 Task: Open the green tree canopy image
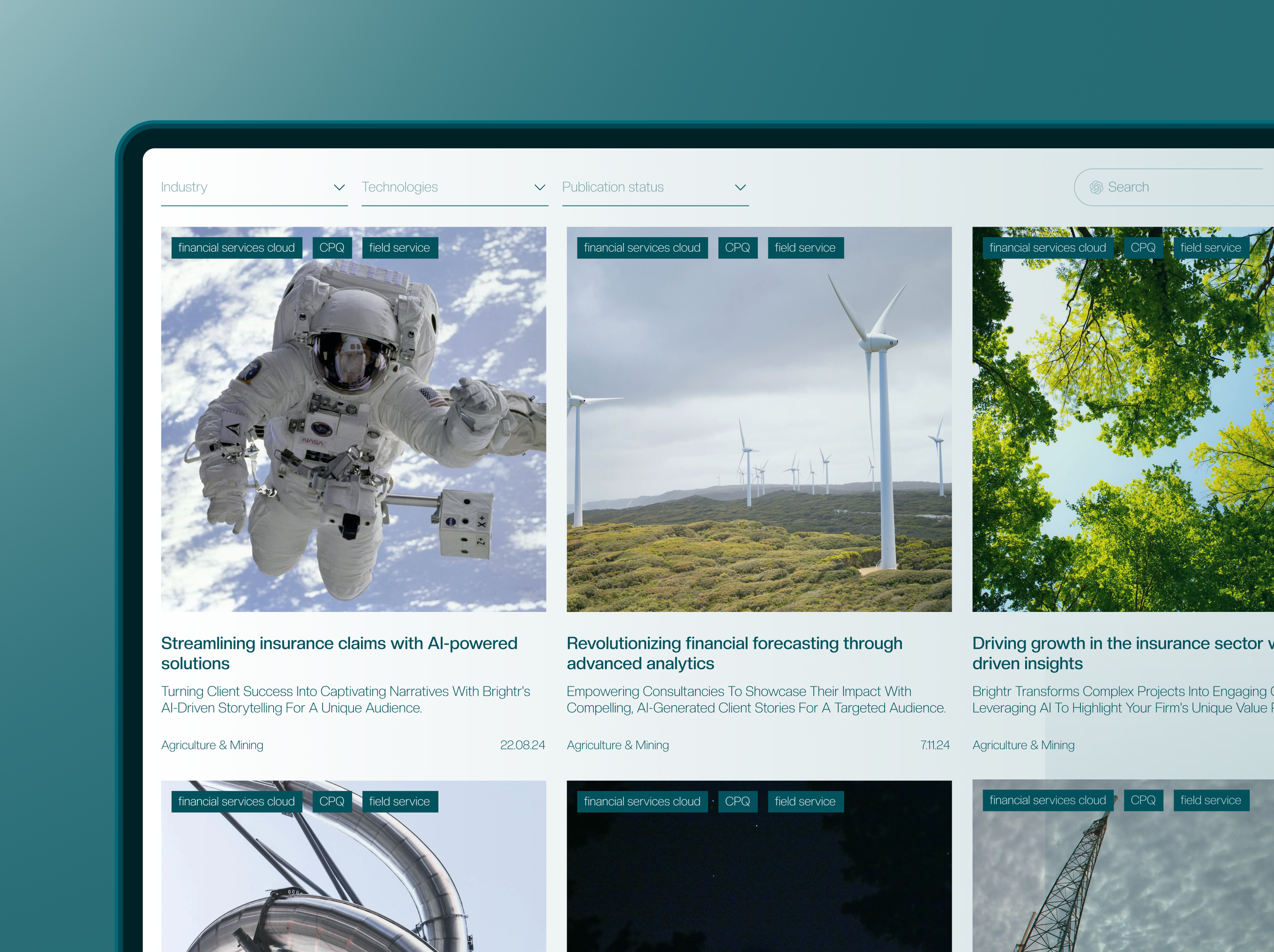(1122, 426)
